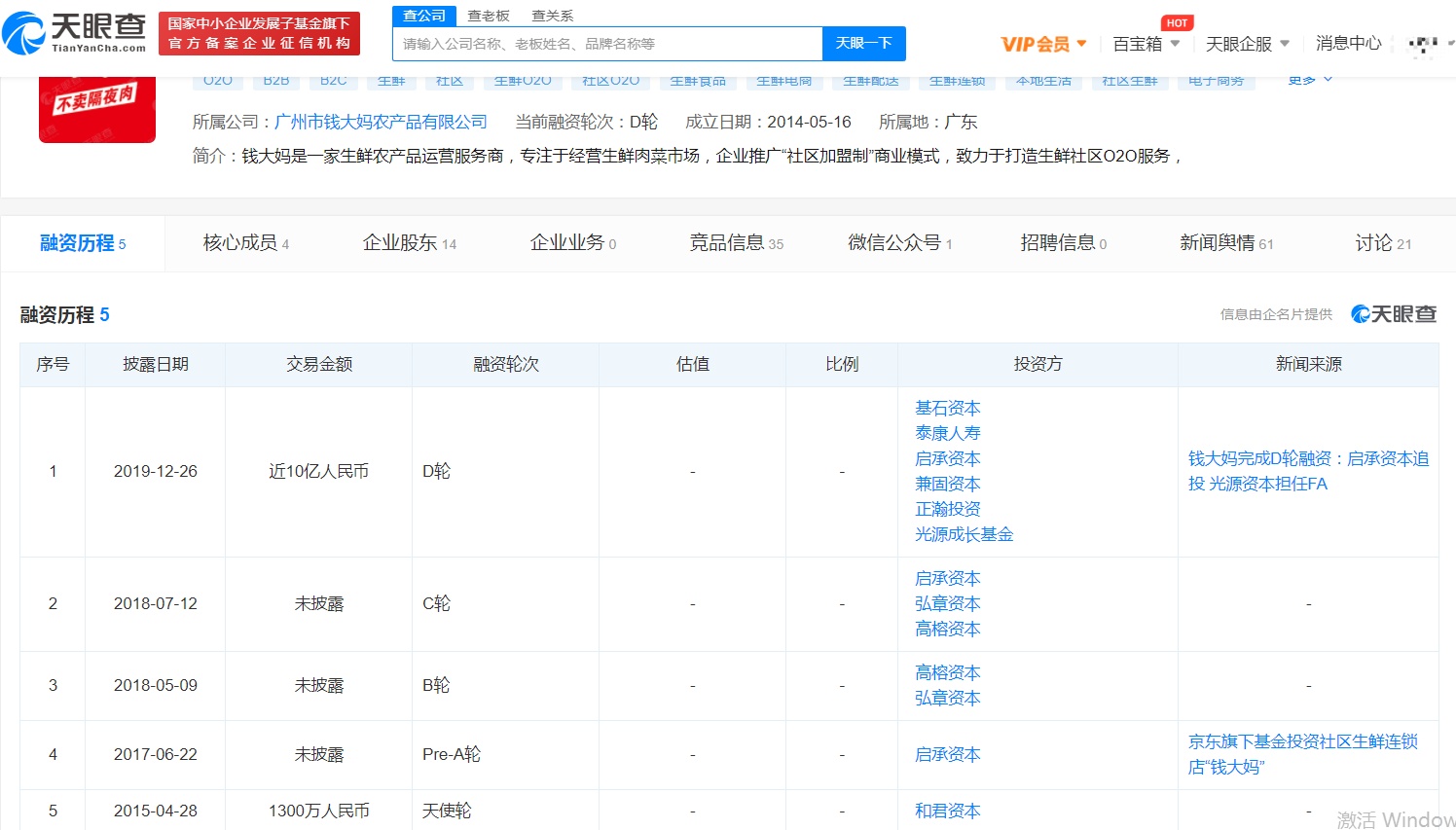Expand the 天眼企服 dropdown menu

1248,44
